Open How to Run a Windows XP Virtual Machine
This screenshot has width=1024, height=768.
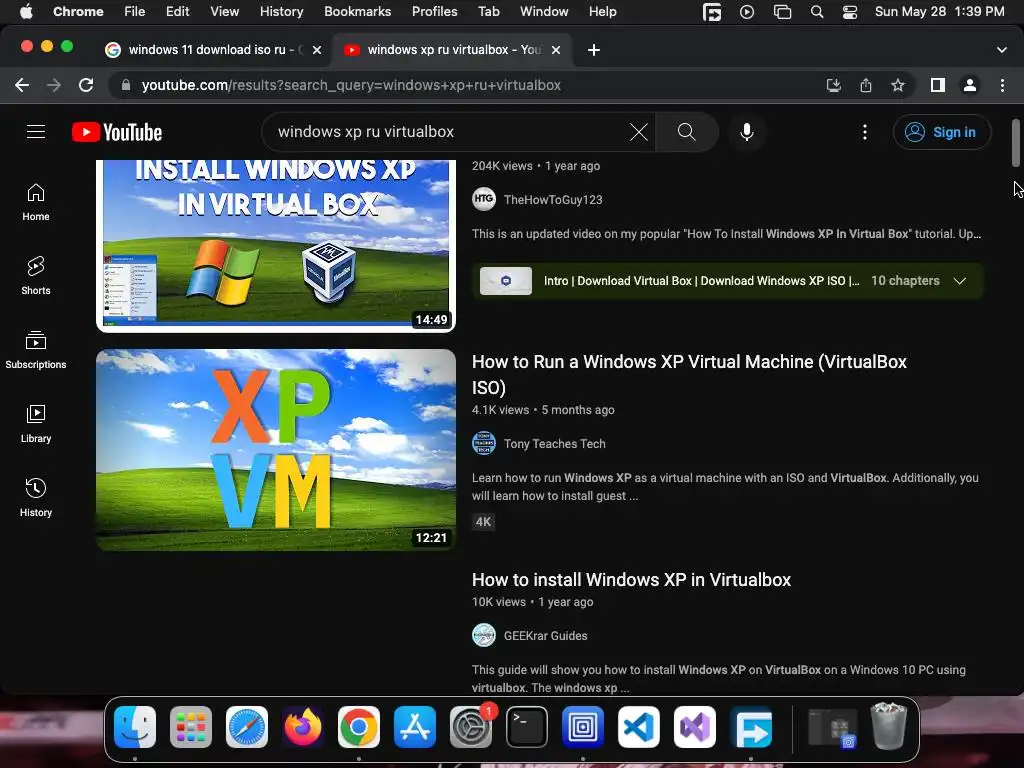point(689,374)
